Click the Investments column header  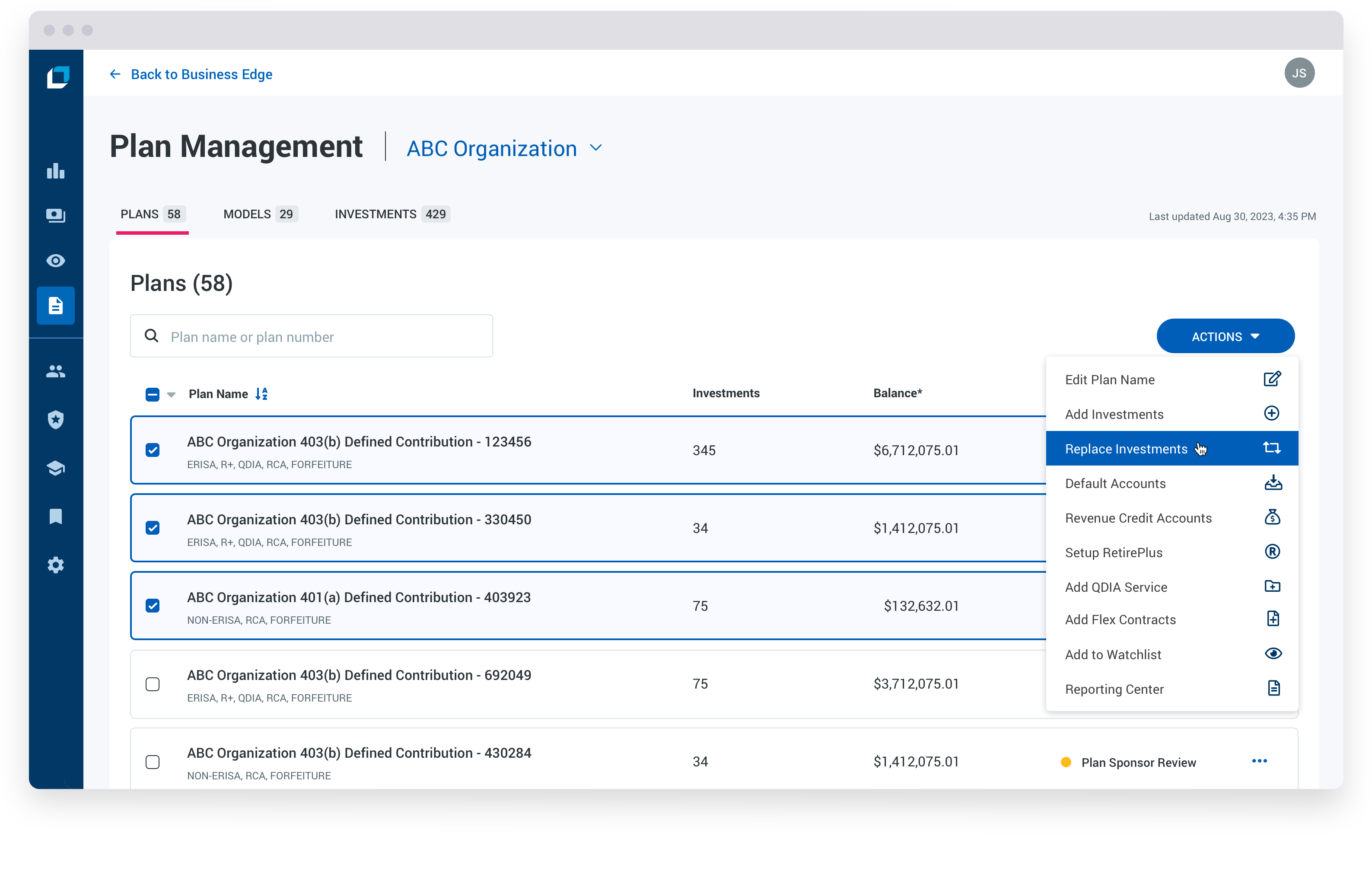click(726, 393)
